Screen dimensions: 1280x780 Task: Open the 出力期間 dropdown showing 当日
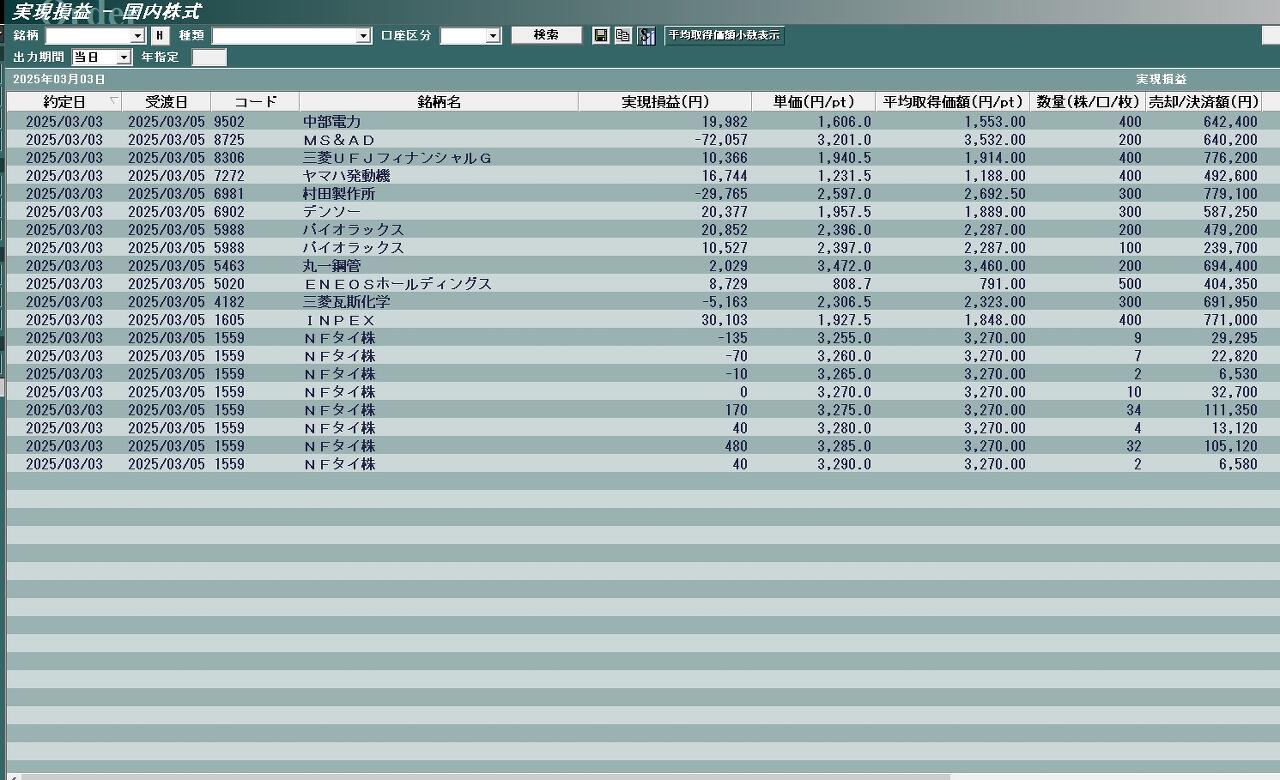pyautogui.click(x=124, y=58)
